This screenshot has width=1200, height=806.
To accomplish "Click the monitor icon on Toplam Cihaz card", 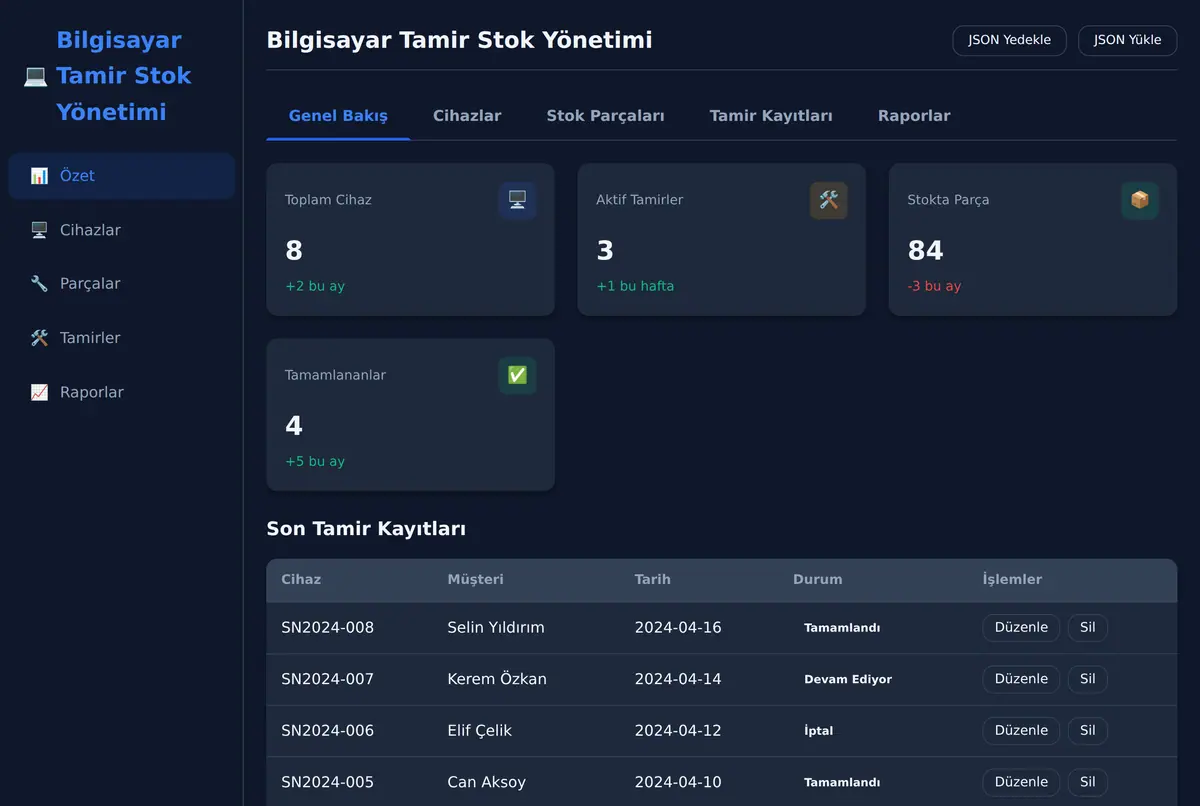I will click(x=517, y=200).
